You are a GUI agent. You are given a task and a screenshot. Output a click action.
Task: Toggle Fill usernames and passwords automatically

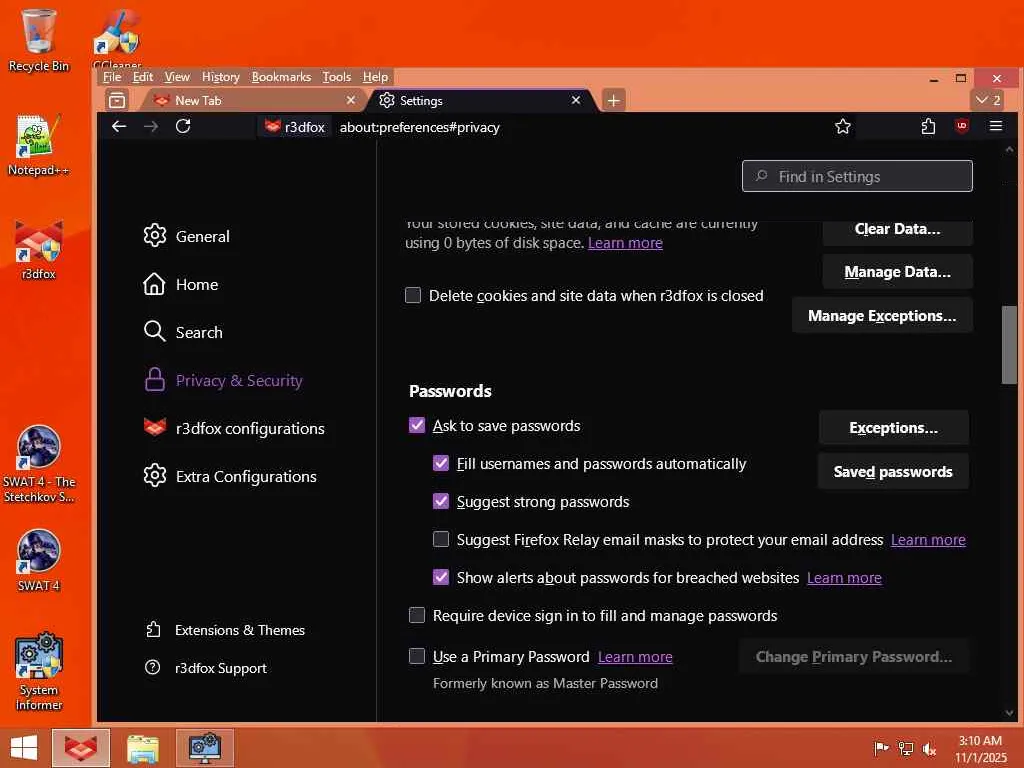441,463
